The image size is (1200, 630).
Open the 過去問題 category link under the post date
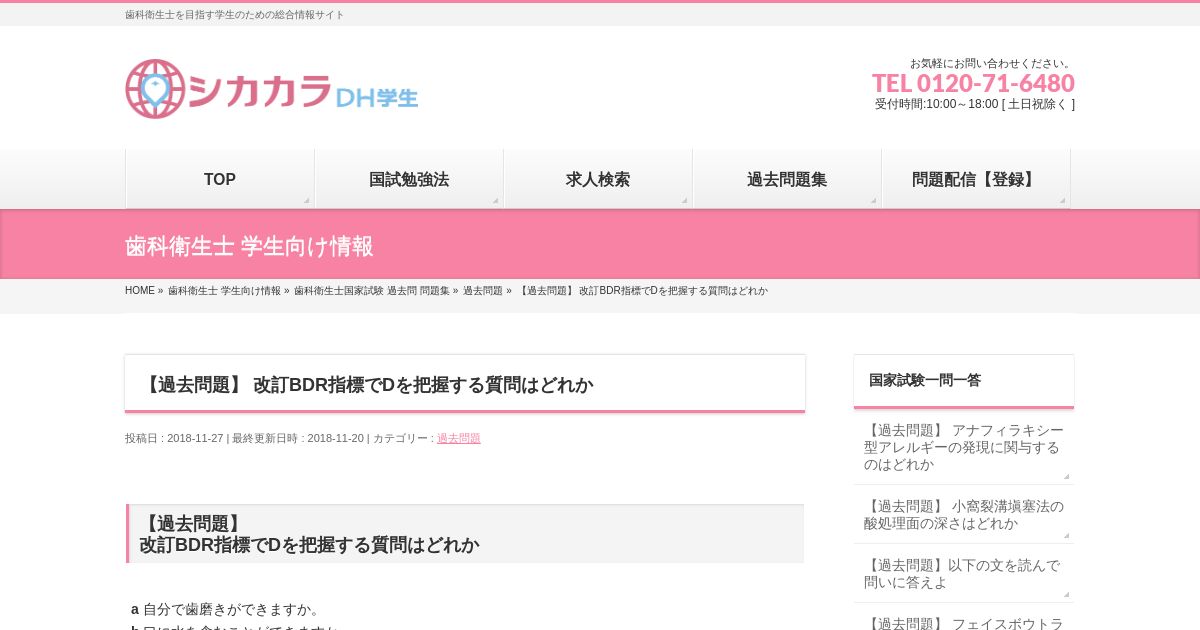[x=459, y=438]
